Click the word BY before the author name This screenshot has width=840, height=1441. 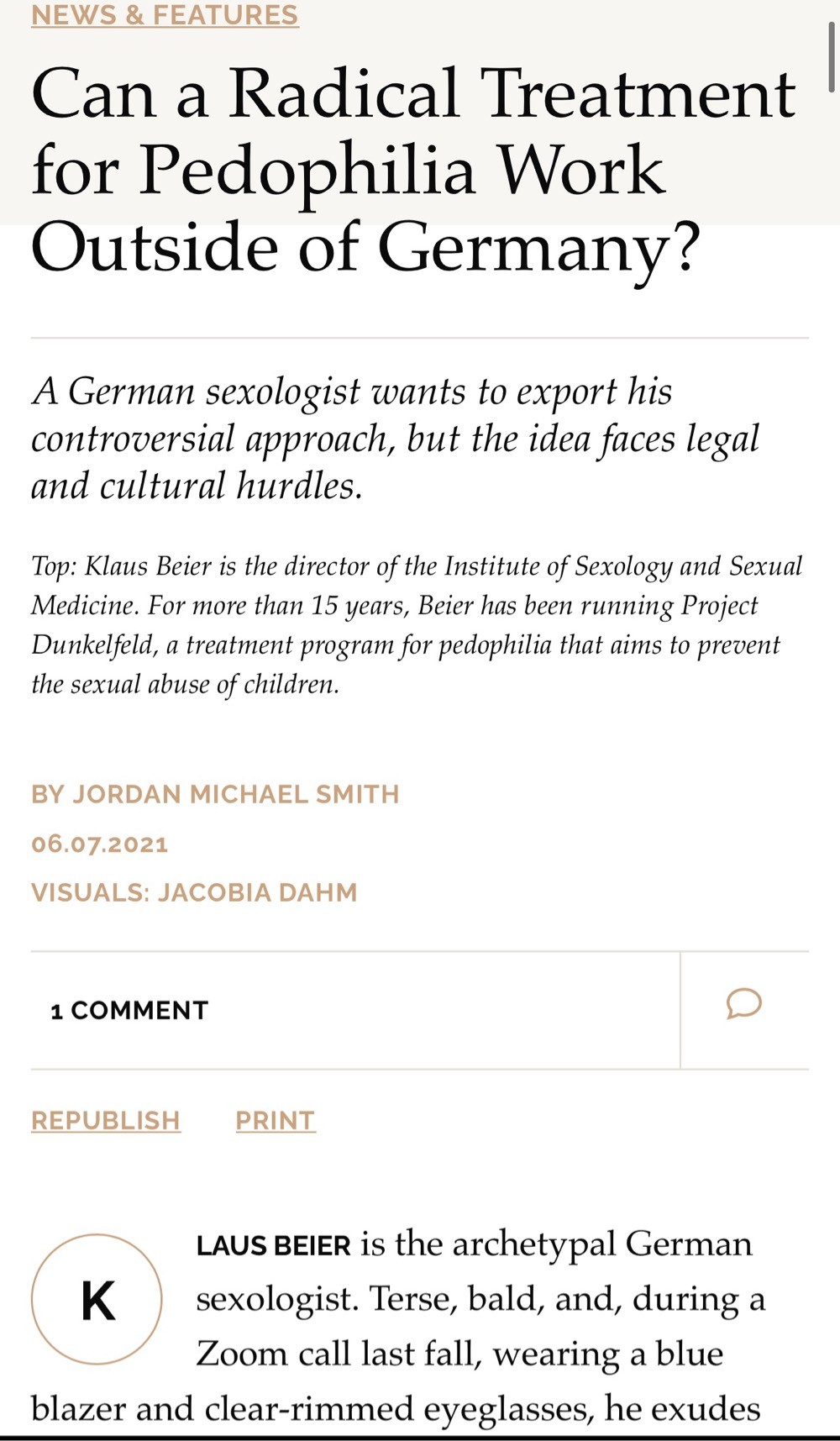47,794
